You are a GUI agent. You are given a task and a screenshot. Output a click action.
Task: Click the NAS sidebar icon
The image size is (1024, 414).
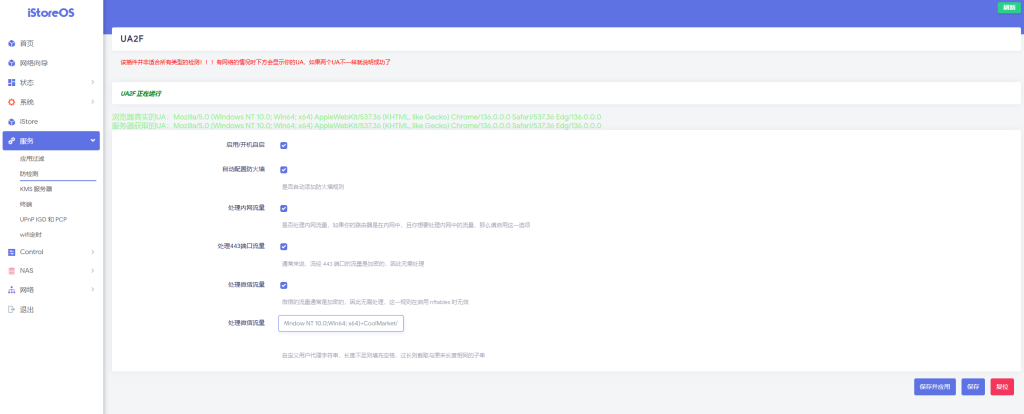[12, 270]
